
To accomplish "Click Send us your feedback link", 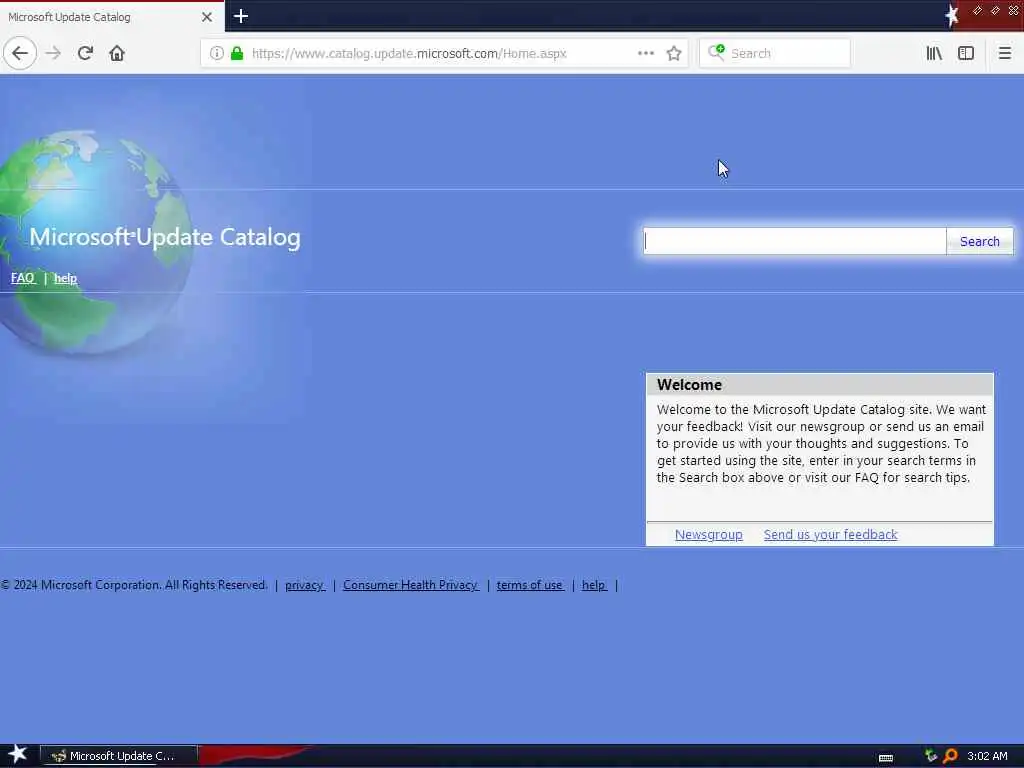I will pyautogui.click(x=831, y=534).
